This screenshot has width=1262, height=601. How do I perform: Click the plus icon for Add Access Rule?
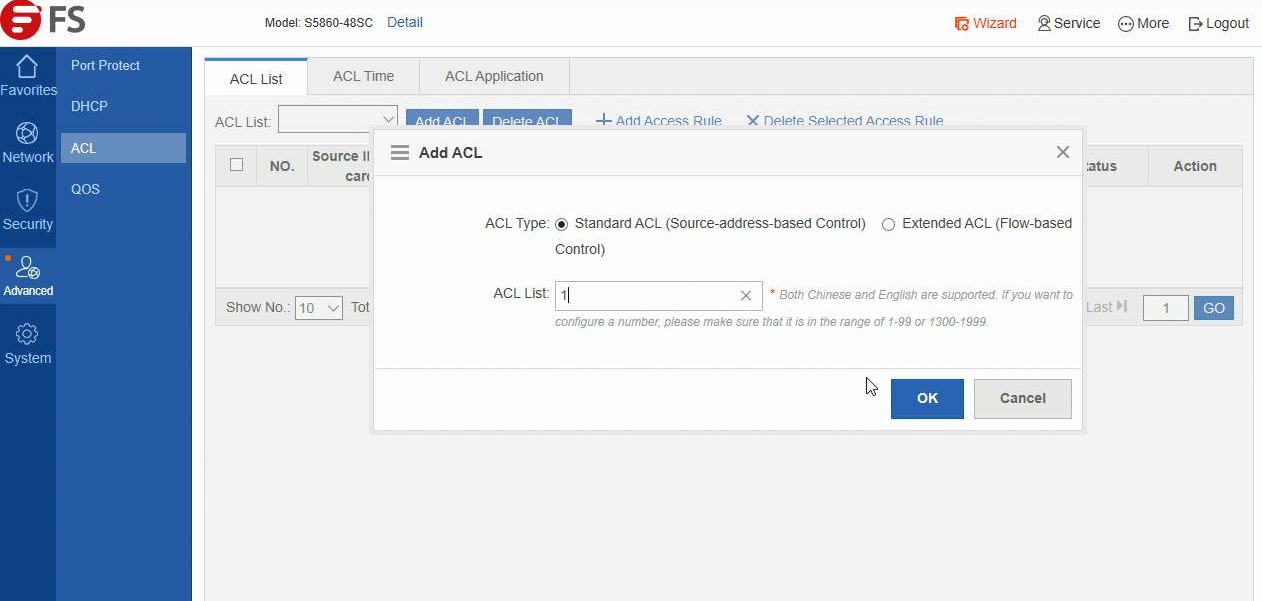[x=604, y=120]
